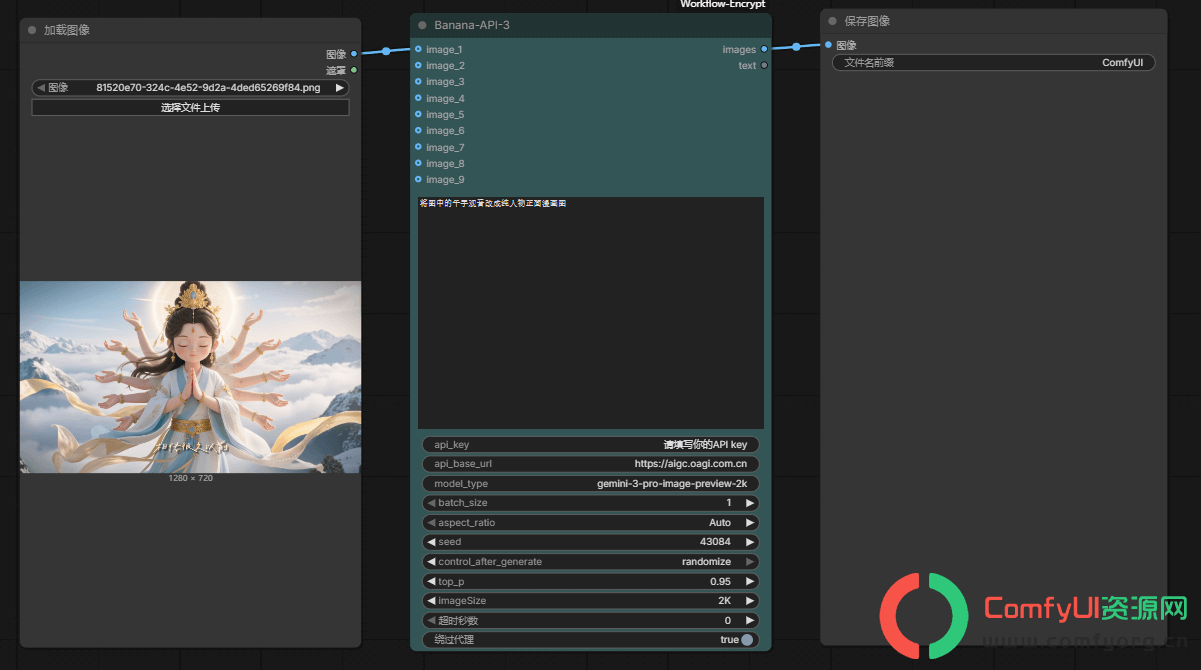The image size is (1201, 670).
Task: Click the 保存图像 node title
Action: (x=867, y=21)
